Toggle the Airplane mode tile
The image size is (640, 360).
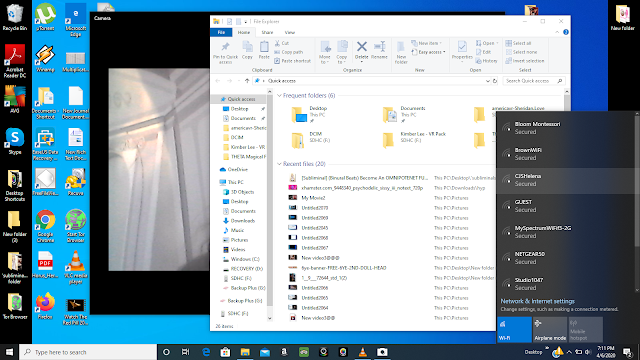click(550, 329)
